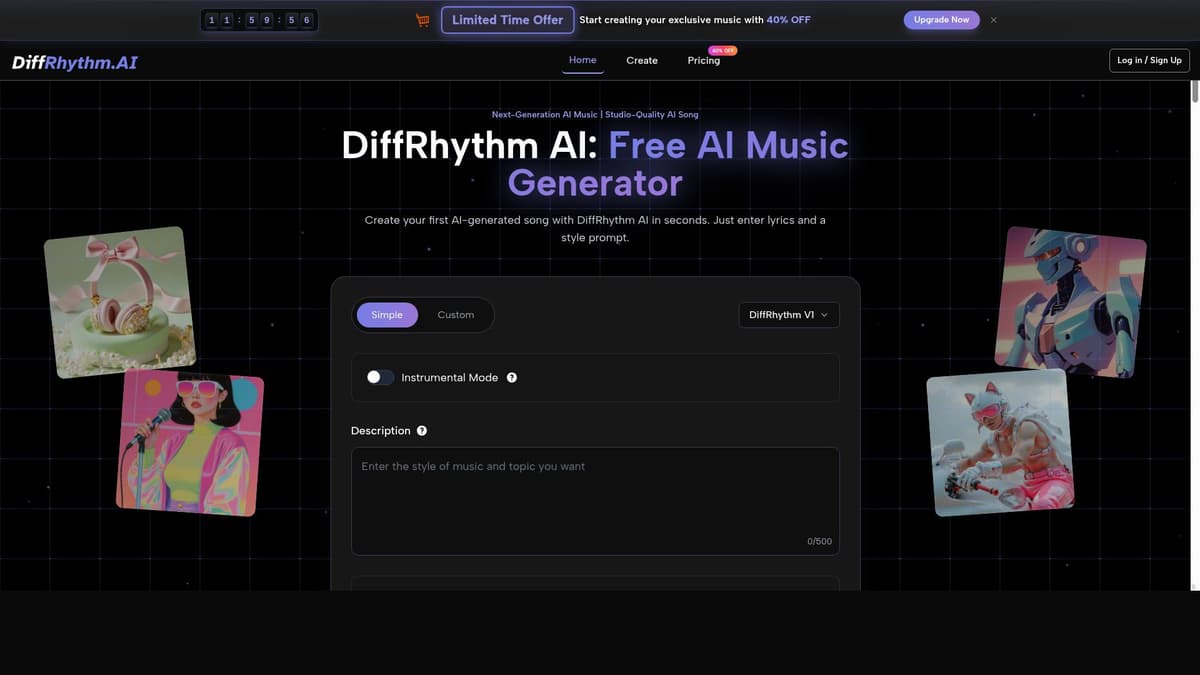Click the countdown timer in banner
Screen dimensions: 1200x675
(259, 20)
